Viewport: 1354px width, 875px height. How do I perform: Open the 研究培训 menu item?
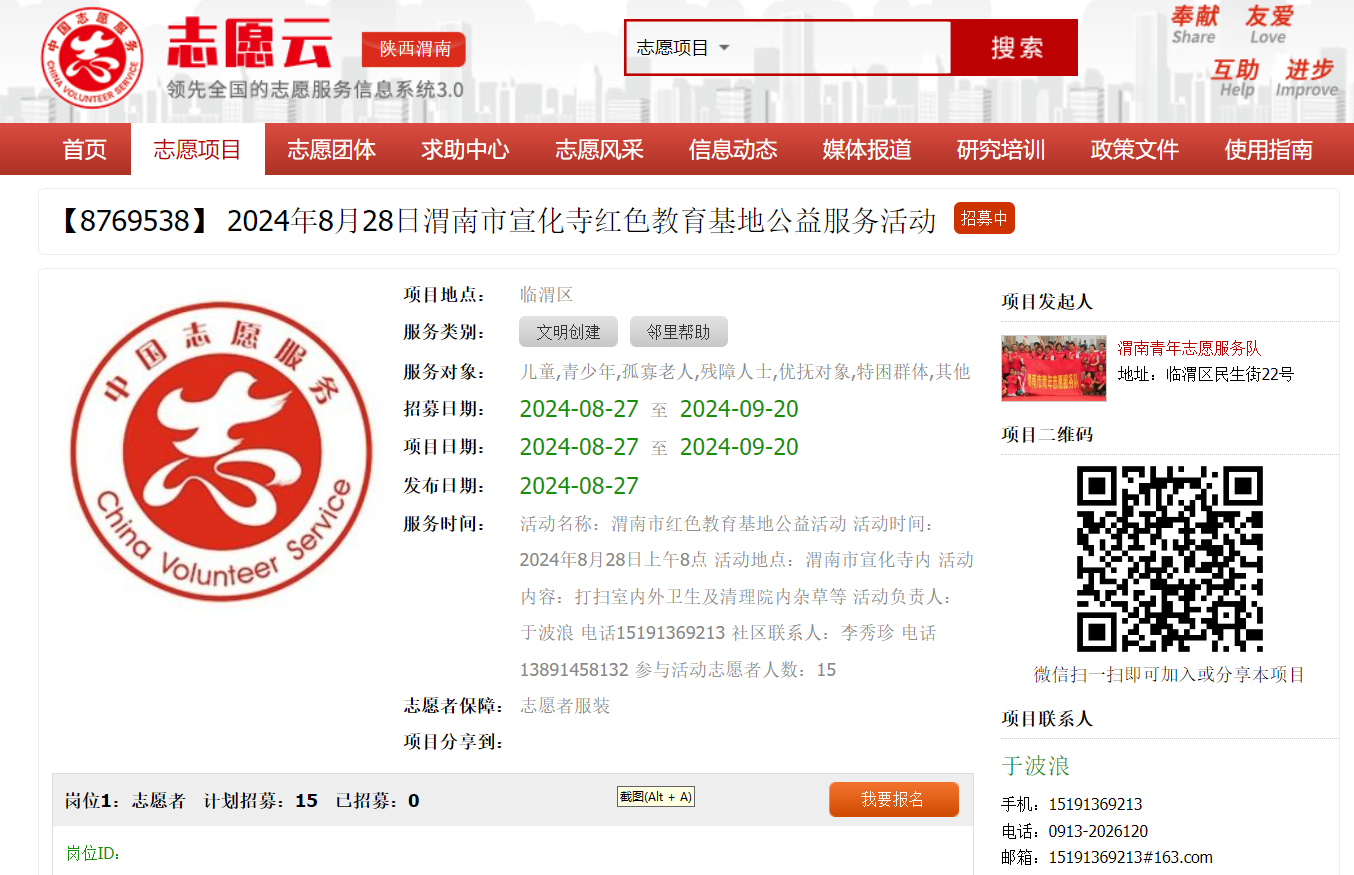coord(1001,150)
